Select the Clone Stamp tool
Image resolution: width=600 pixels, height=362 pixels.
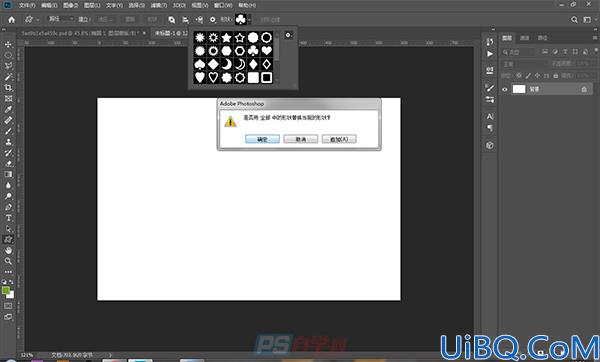point(8,142)
